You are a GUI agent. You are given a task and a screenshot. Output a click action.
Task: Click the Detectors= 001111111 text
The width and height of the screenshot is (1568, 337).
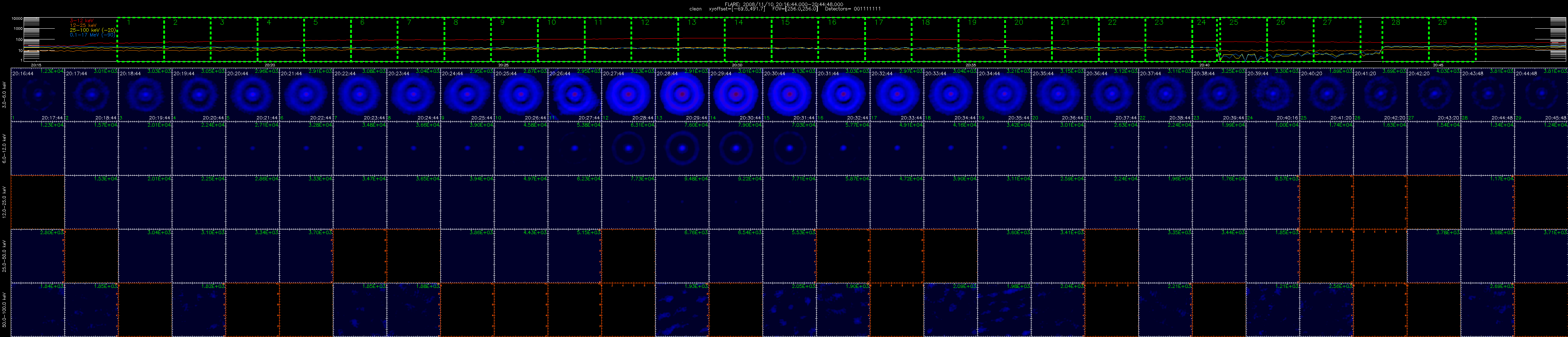(x=852, y=9)
